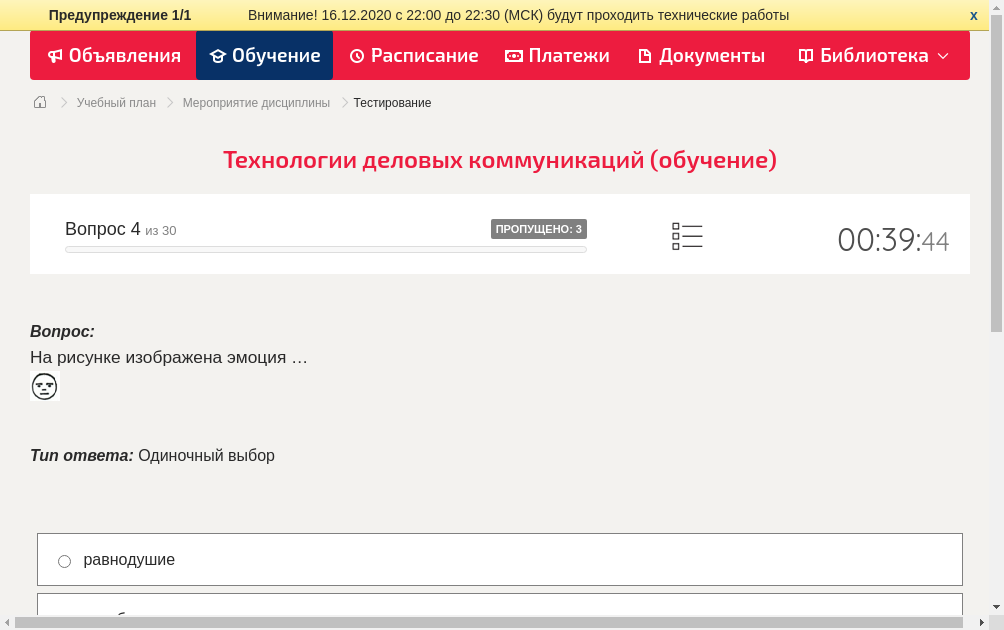1004x630 pixels.
Task: Click the Мероприятие дисциплины breadcrumb link
Action: [256, 102]
